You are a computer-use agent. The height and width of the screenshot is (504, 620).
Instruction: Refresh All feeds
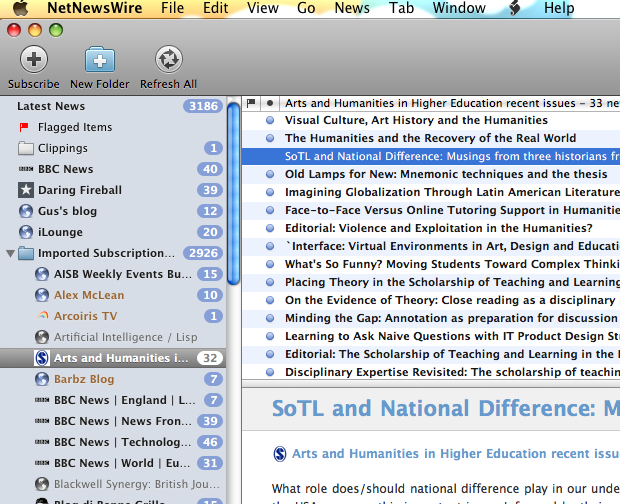168,59
